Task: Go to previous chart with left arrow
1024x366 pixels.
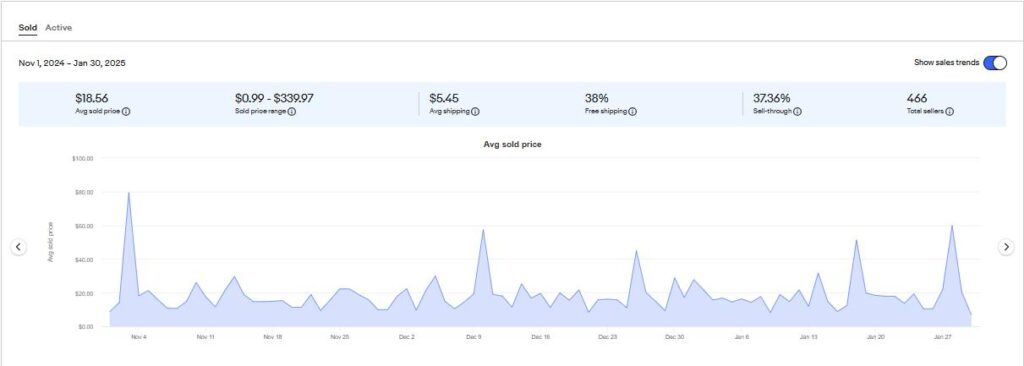Action: click(18, 247)
